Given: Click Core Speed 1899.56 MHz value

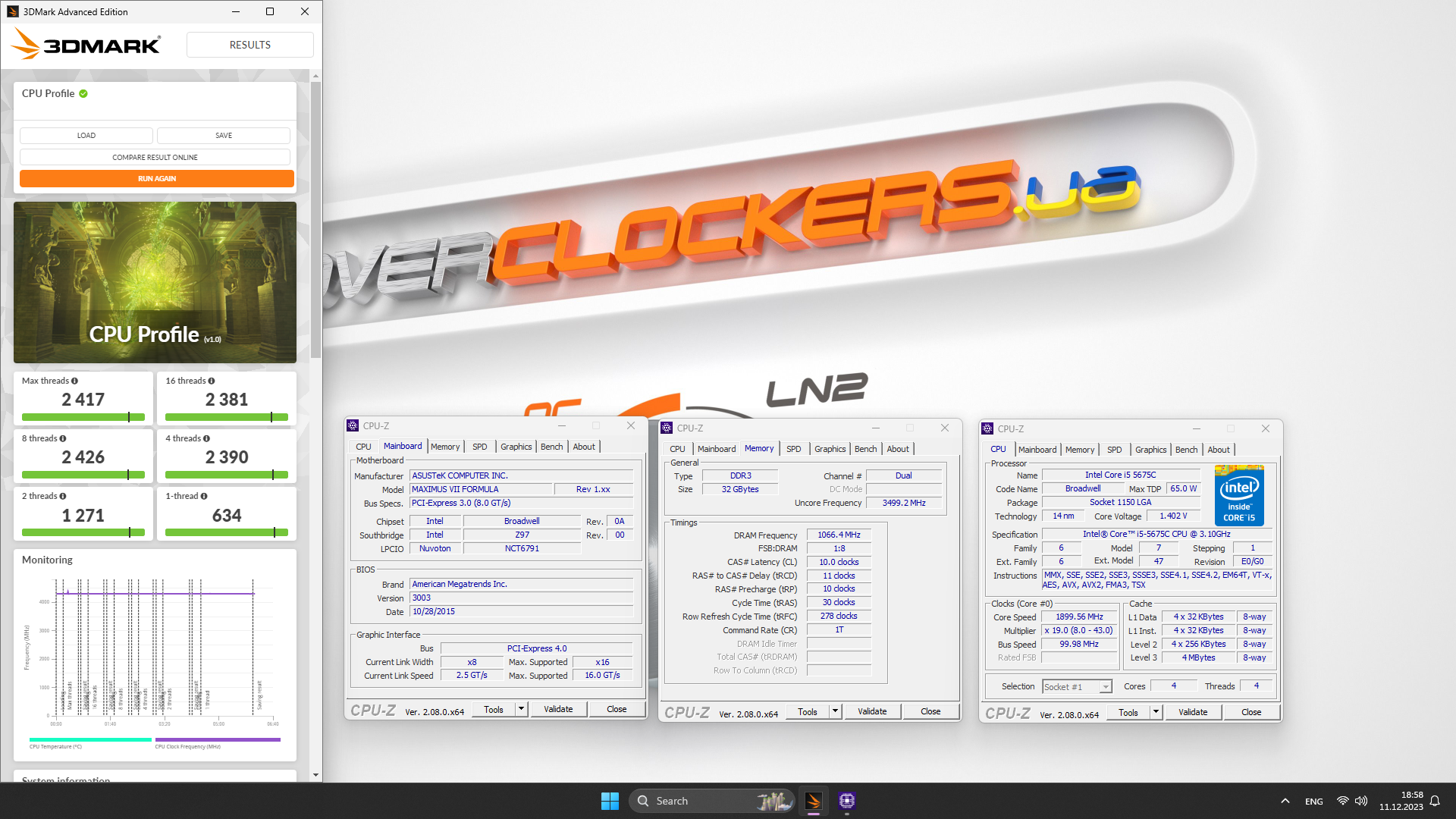Looking at the screenshot, I should pos(1079,617).
